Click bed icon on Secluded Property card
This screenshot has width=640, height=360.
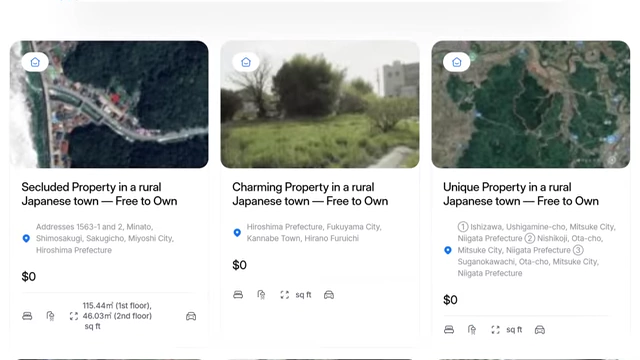pyautogui.click(x=27, y=316)
